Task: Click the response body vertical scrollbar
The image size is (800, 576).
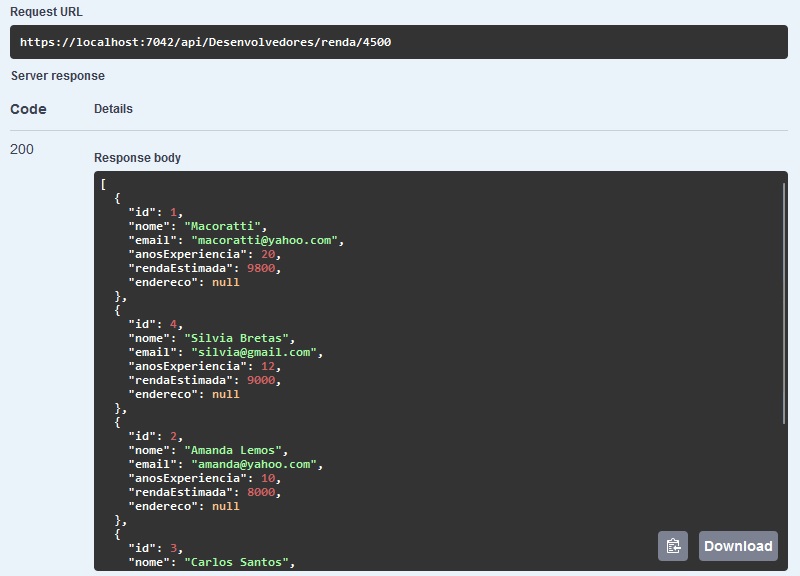Action: click(785, 300)
